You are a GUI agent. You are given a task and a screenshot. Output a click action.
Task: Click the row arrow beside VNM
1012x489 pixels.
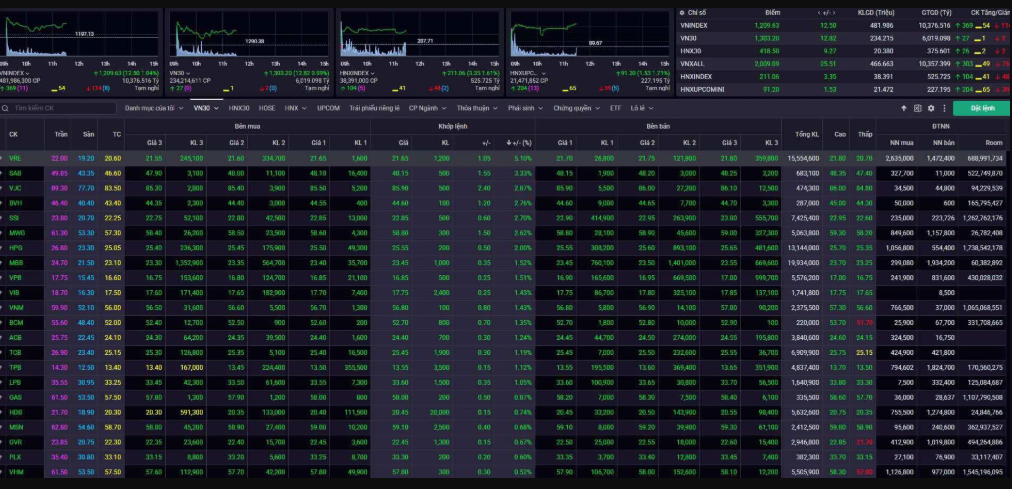pos(2,308)
